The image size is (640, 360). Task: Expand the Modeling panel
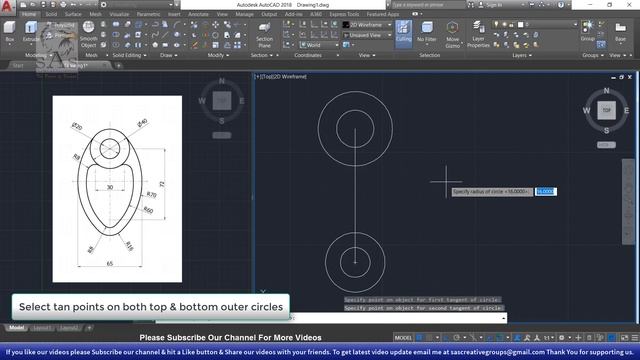coord(39,55)
